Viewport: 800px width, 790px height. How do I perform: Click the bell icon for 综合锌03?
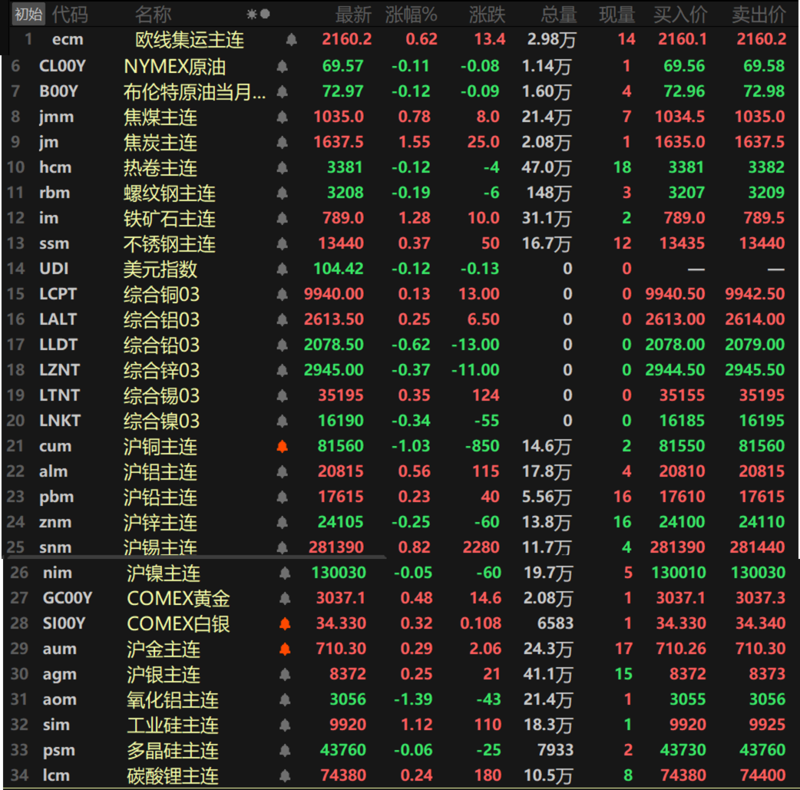click(x=282, y=370)
